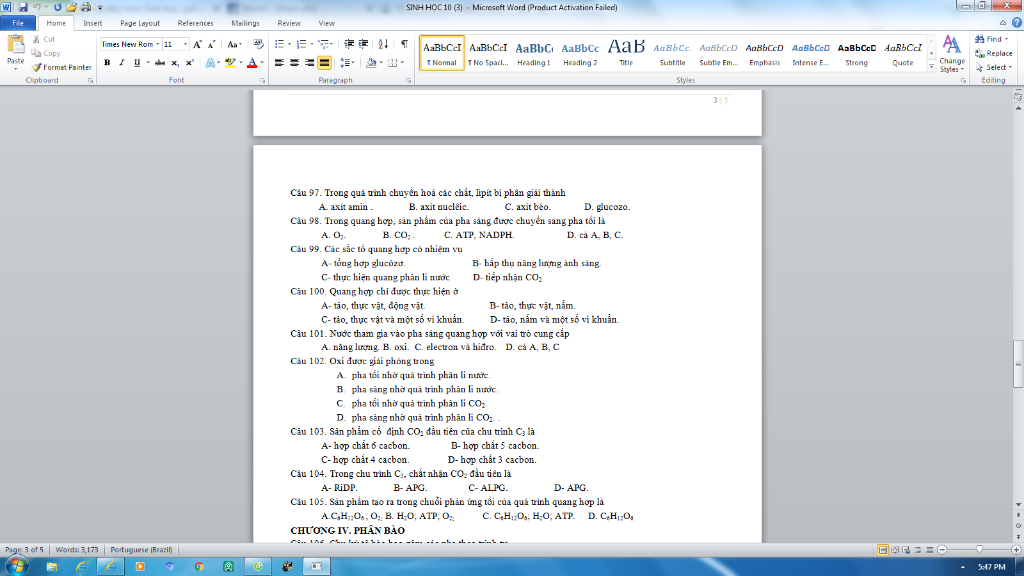Open Word Help question mark icon
This screenshot has height=576, width=1024.
tap(1017, 23)
